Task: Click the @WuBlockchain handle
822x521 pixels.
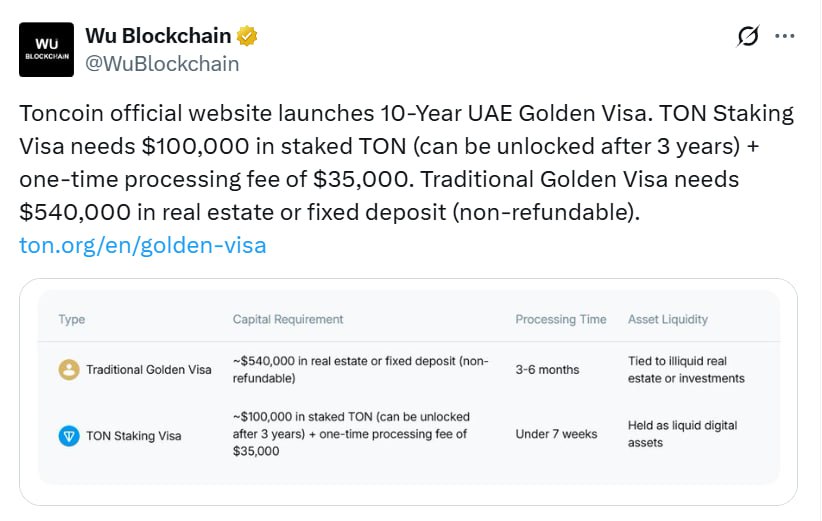Action: [162, 64]
